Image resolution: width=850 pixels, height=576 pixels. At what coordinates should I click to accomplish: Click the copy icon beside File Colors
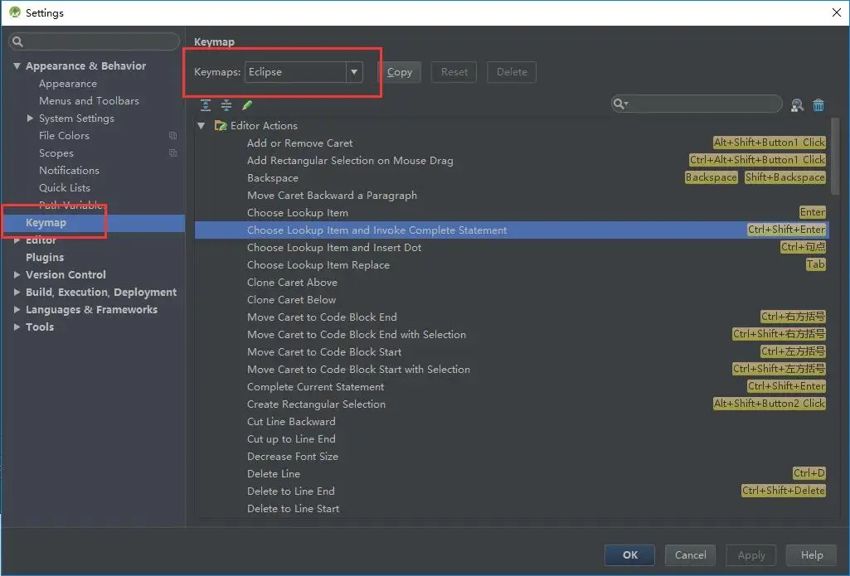(x=173, y=135)
